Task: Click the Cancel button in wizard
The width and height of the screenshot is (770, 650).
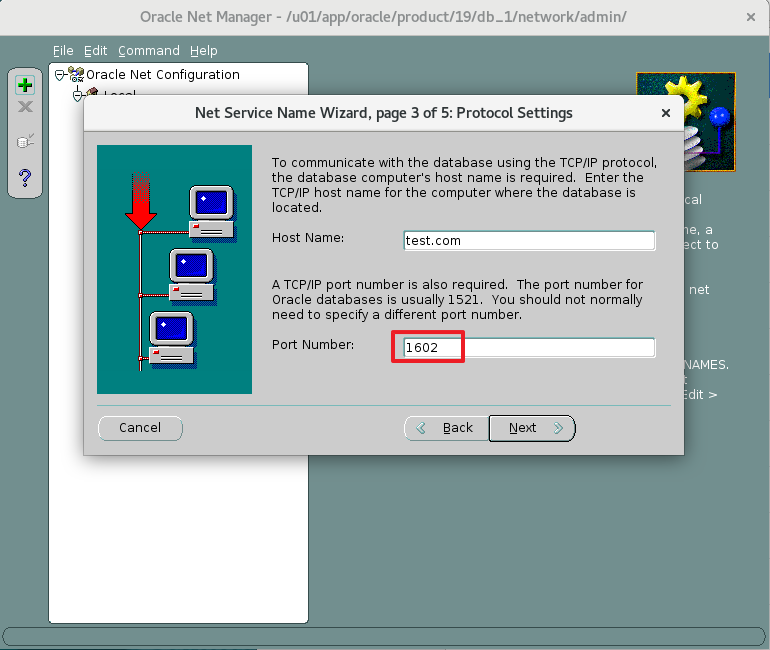Action: point(140,428)
